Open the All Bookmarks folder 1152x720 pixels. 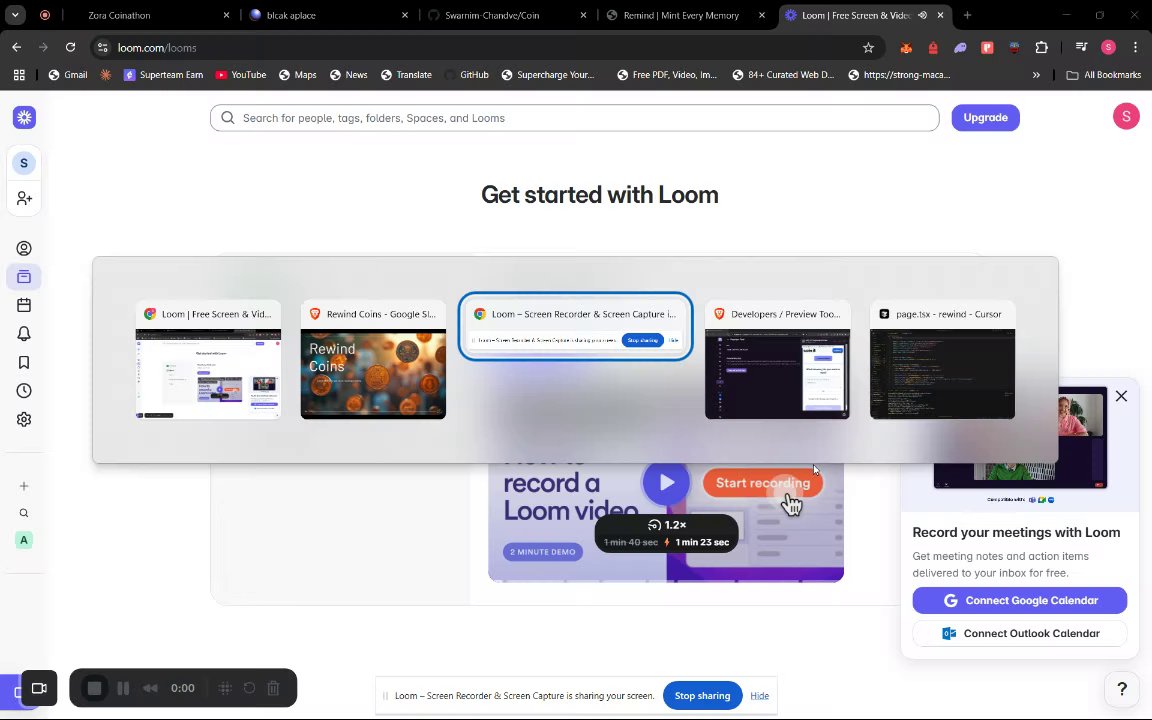[x=1104, y=75]
